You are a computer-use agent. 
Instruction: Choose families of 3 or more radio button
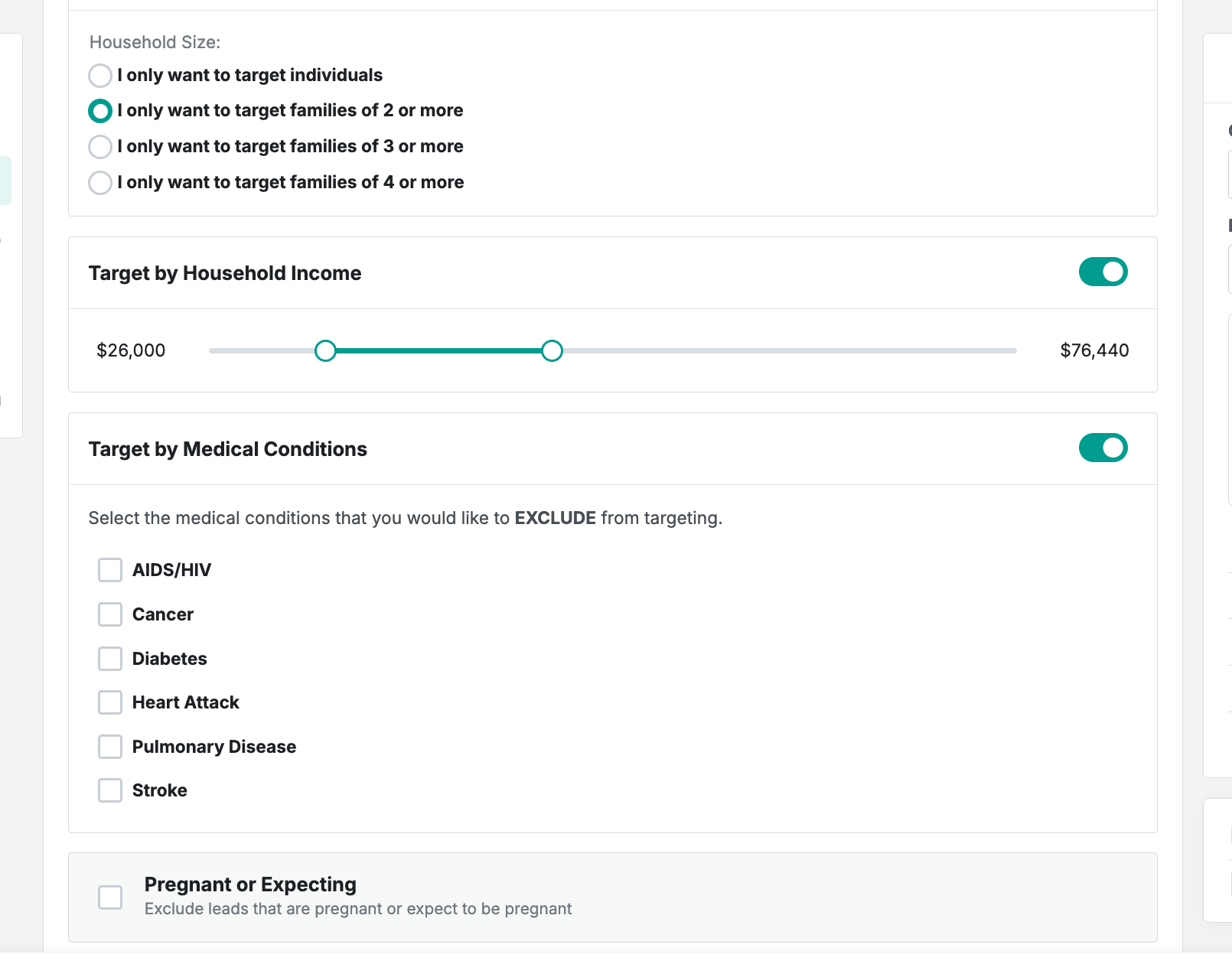pyautogui.click(x=100, y=146)
